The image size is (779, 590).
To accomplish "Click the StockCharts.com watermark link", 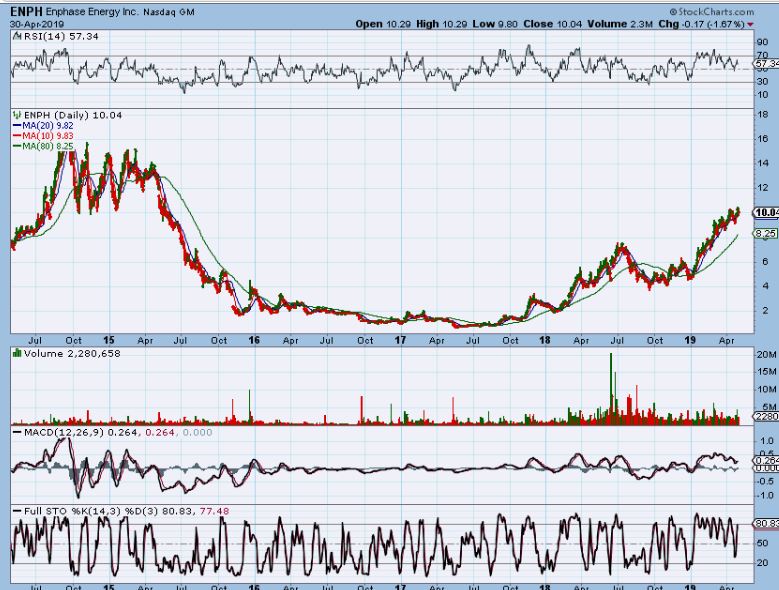I will click(x=711, y=11).
